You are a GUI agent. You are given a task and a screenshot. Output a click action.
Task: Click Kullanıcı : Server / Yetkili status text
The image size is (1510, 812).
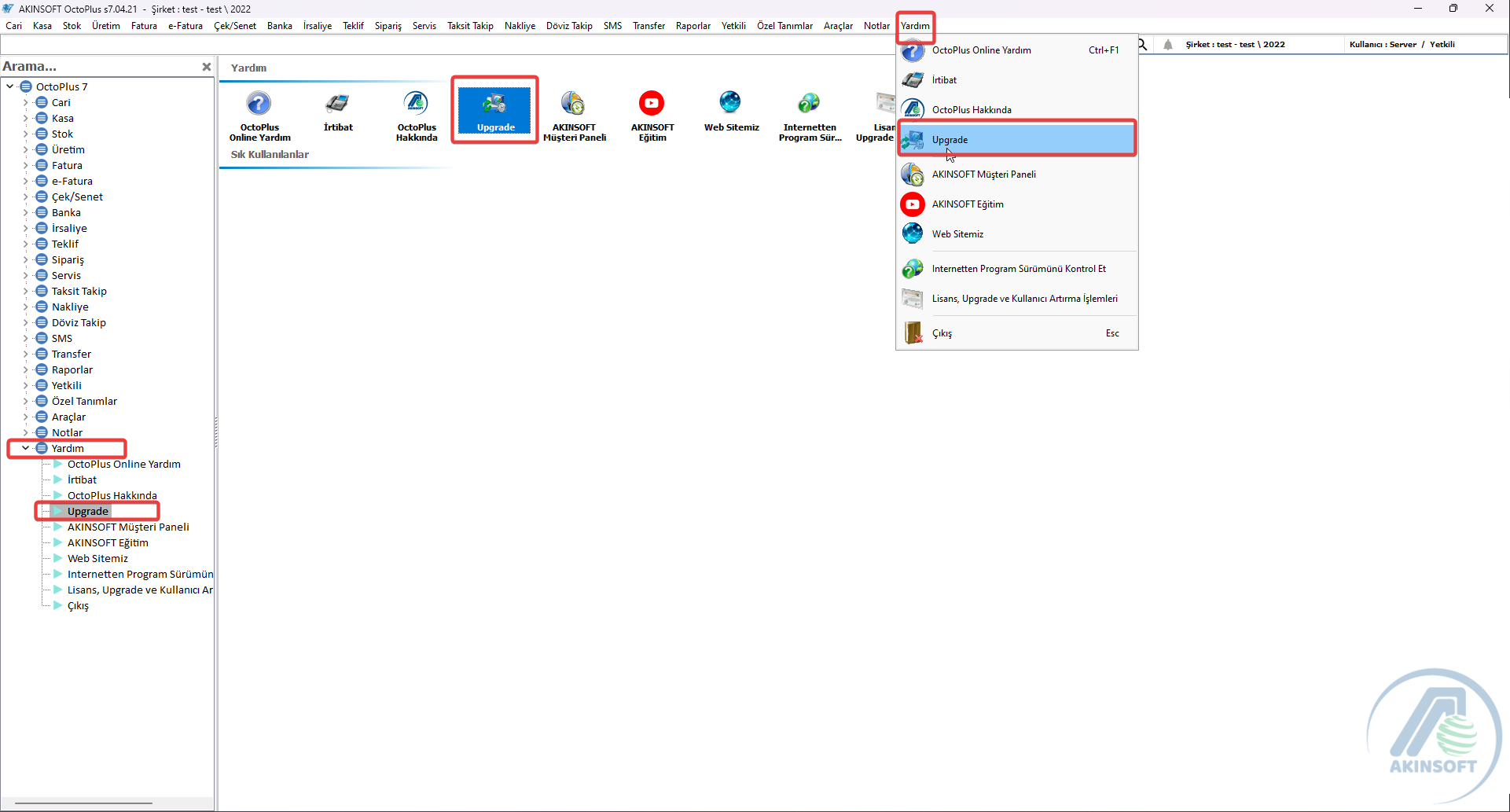1402,45
